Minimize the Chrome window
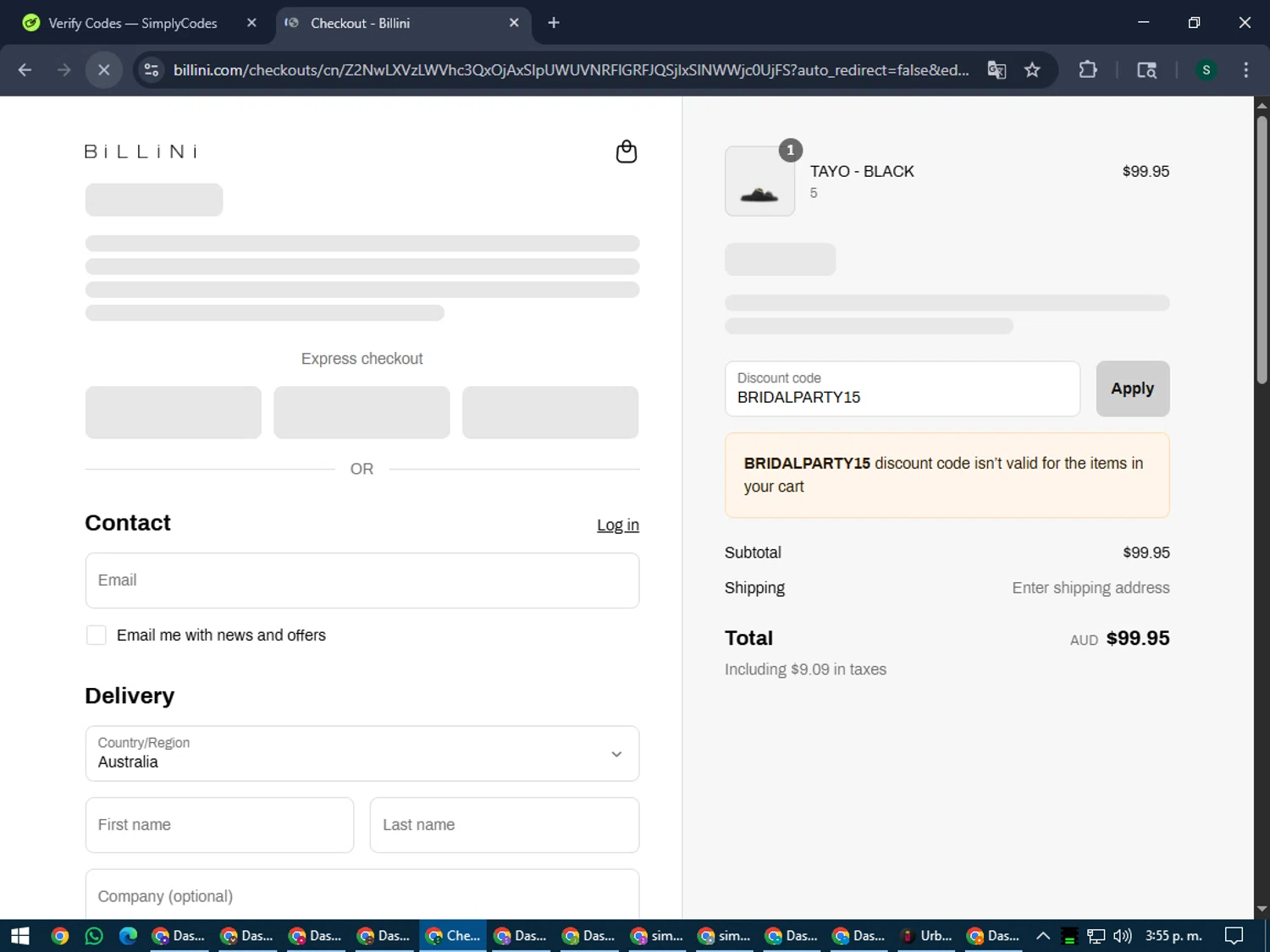Screen dimensions: 1270x952 pos(1144,23)
